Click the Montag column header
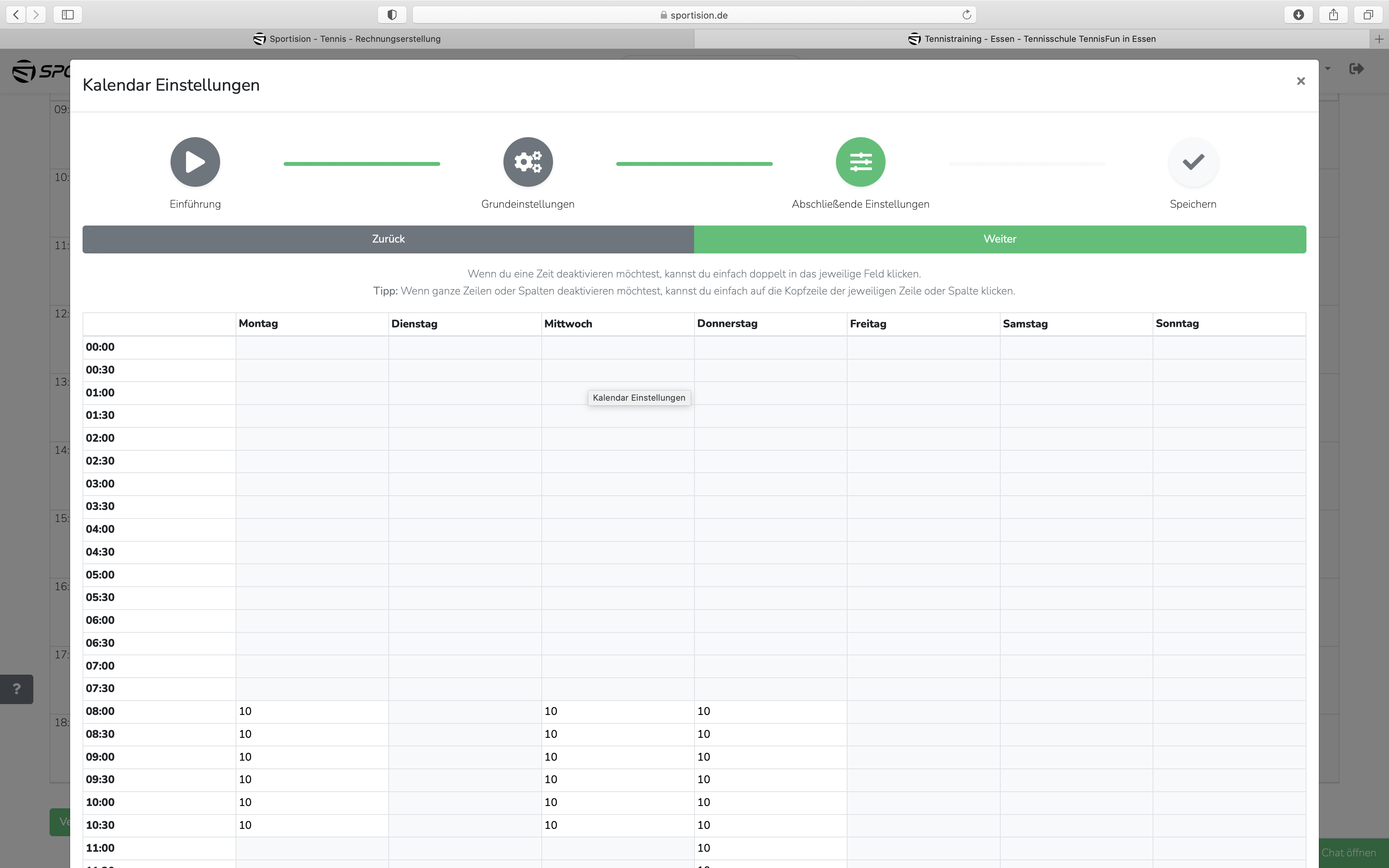This screenshot has width=1389, height=868. click(x=312, y=324)
